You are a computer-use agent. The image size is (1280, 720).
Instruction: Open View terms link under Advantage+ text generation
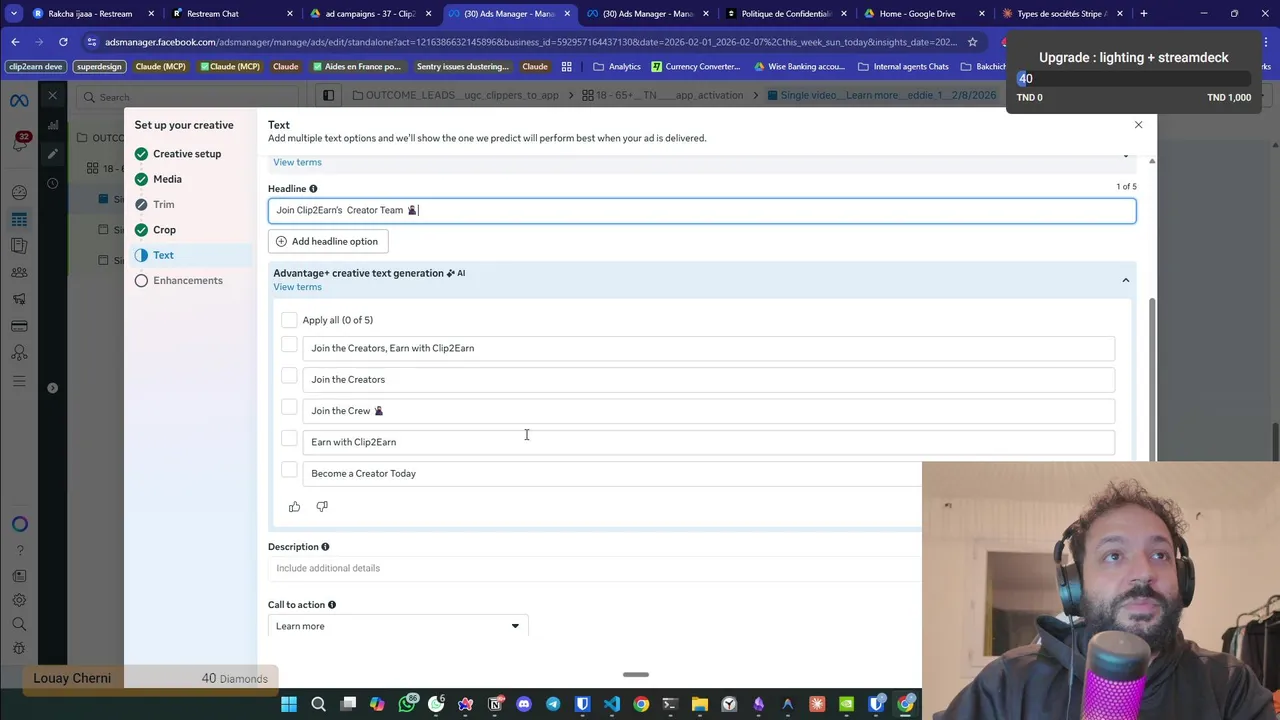click(297, 287)
